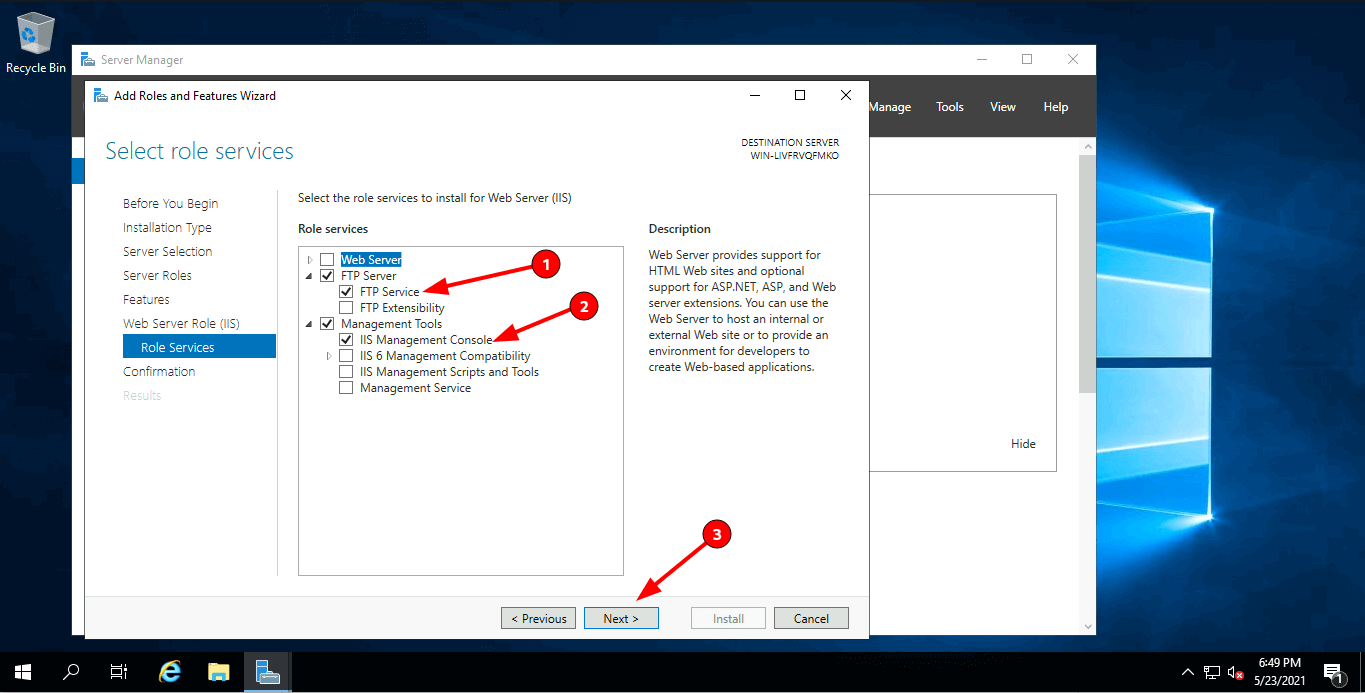Uncheck the IIS Management Console checkbox

tap(346, 340)
